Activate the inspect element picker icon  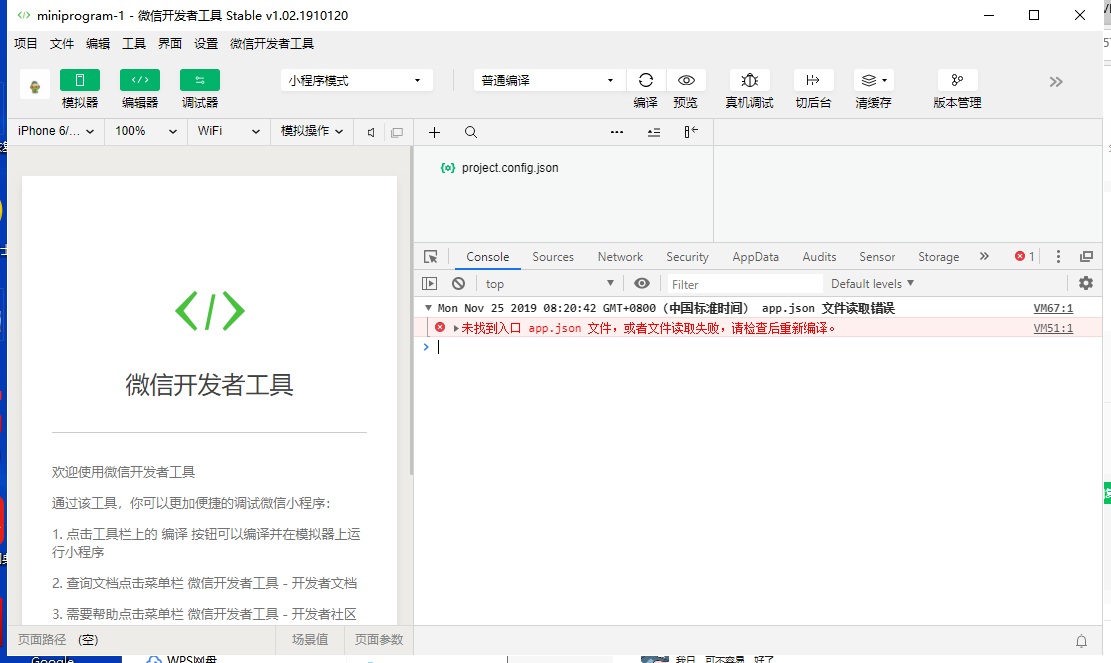[431, 256]
